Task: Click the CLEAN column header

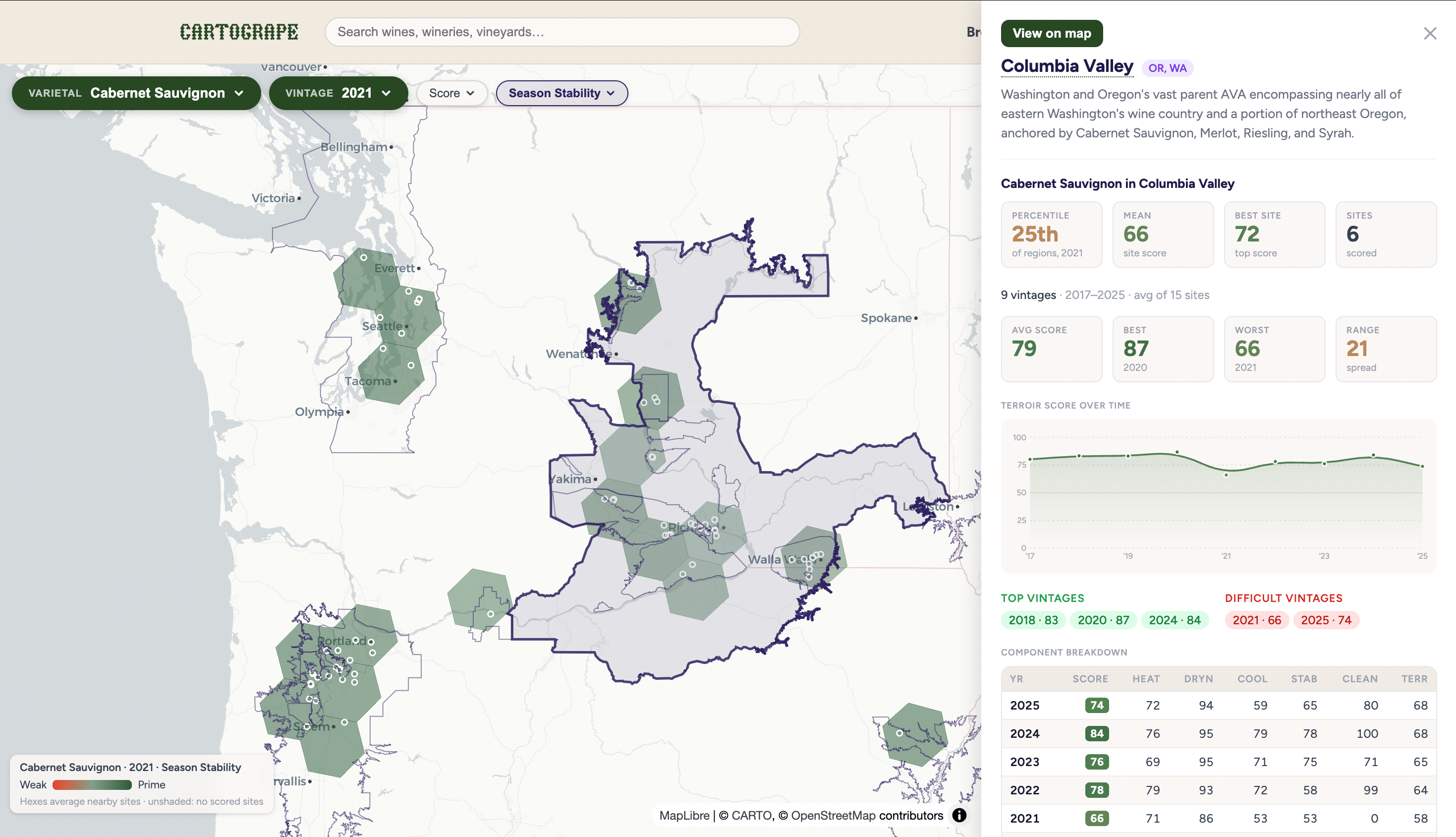Action: pyautogui.click(x=1359, y=678)
